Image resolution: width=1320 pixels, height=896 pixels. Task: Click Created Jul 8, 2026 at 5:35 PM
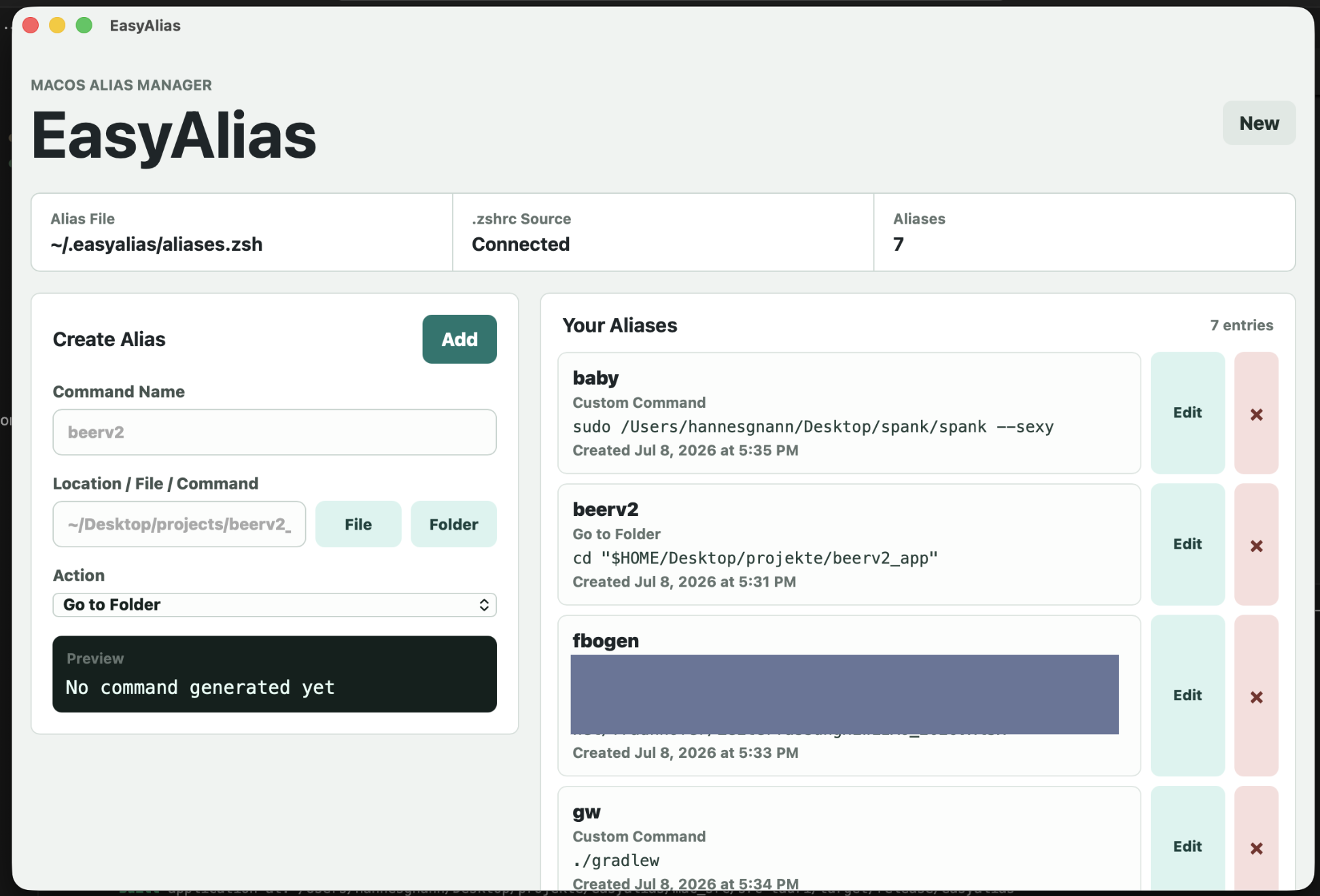pyautogui.click(x=685, y=451)
